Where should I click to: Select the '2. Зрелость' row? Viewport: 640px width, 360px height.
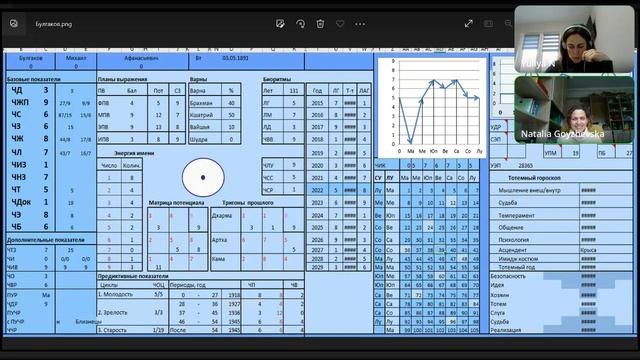(200, 313)
